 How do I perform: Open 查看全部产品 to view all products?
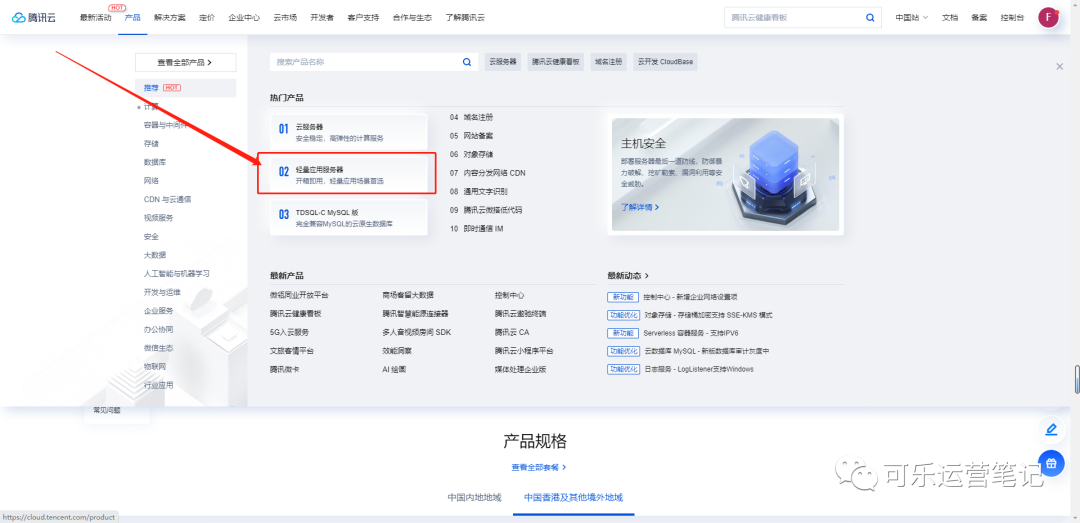(185, 63)
